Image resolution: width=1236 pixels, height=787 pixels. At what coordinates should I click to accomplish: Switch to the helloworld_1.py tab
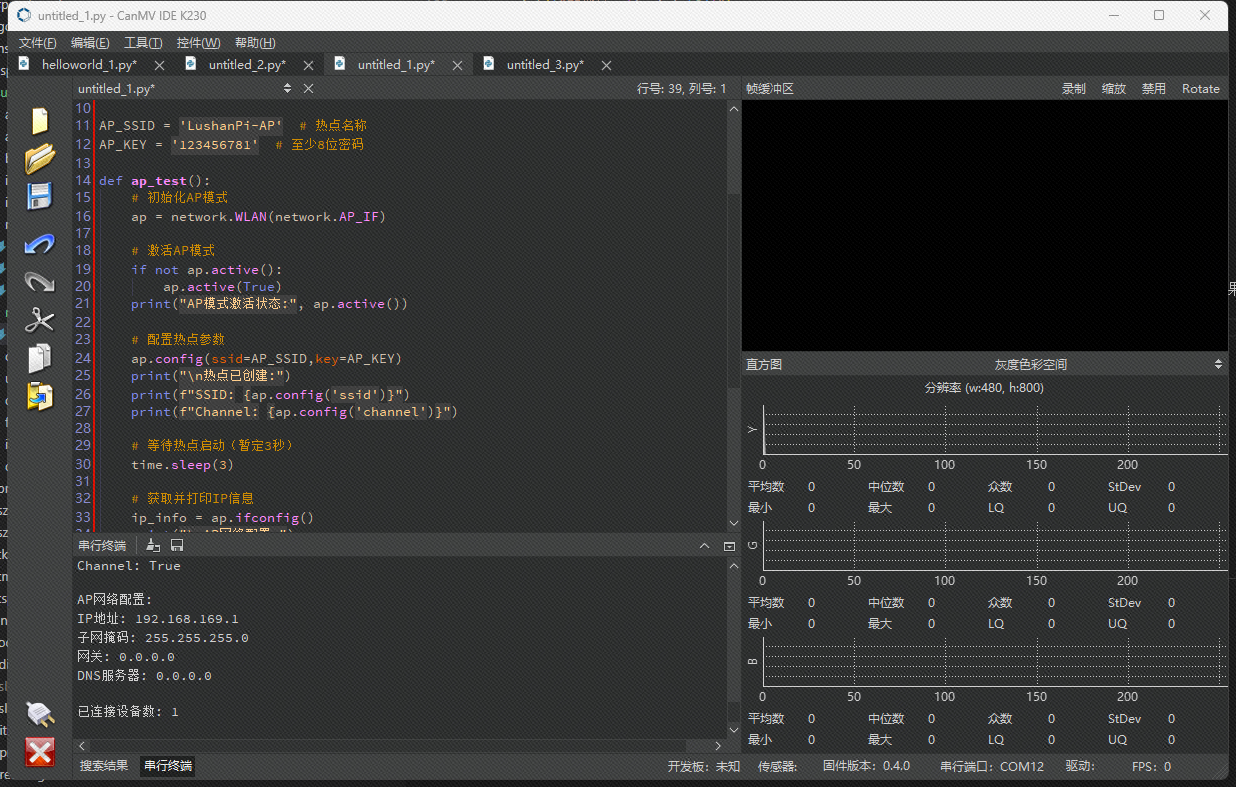(89, 65)
